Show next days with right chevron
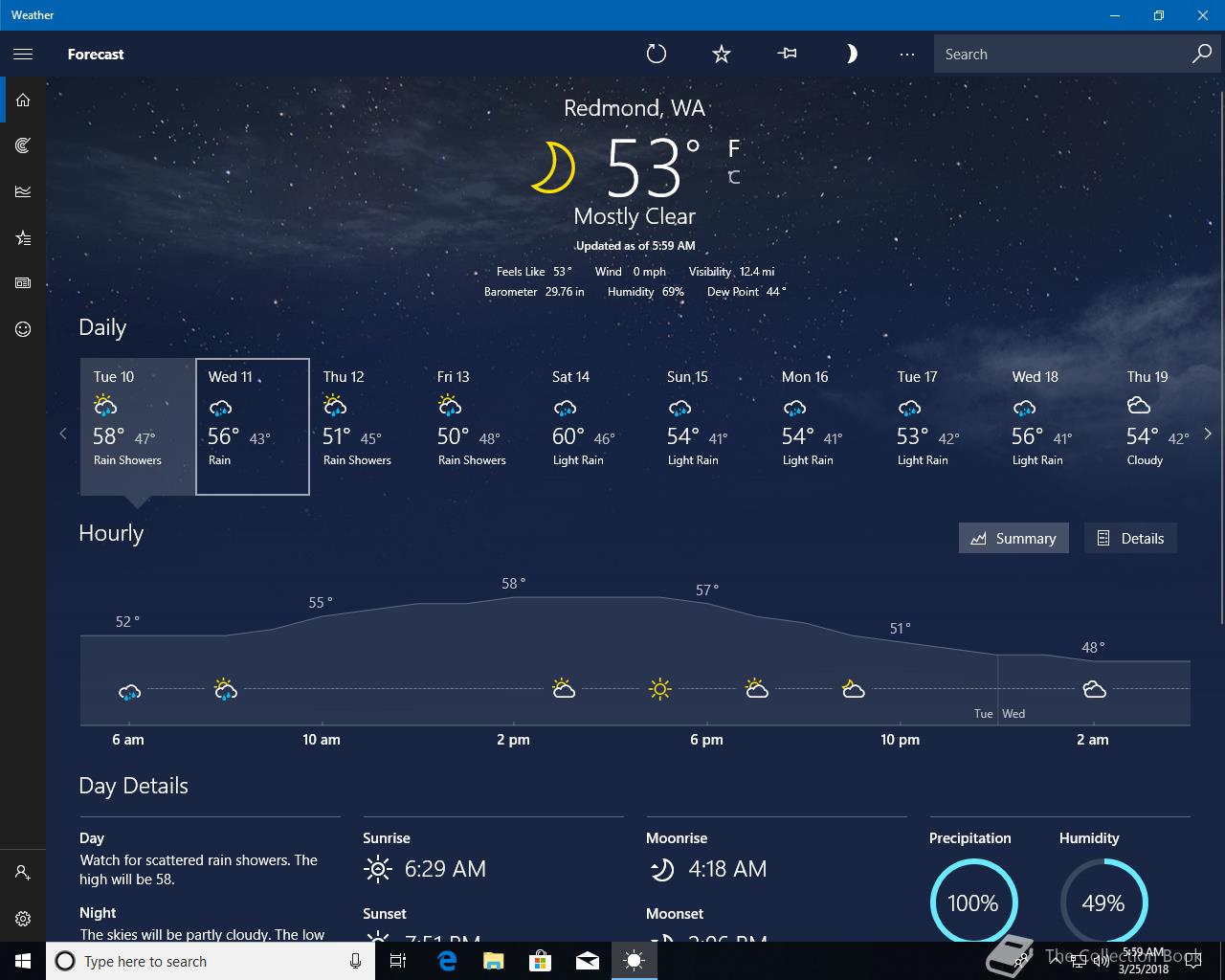 coord(1208,434)
